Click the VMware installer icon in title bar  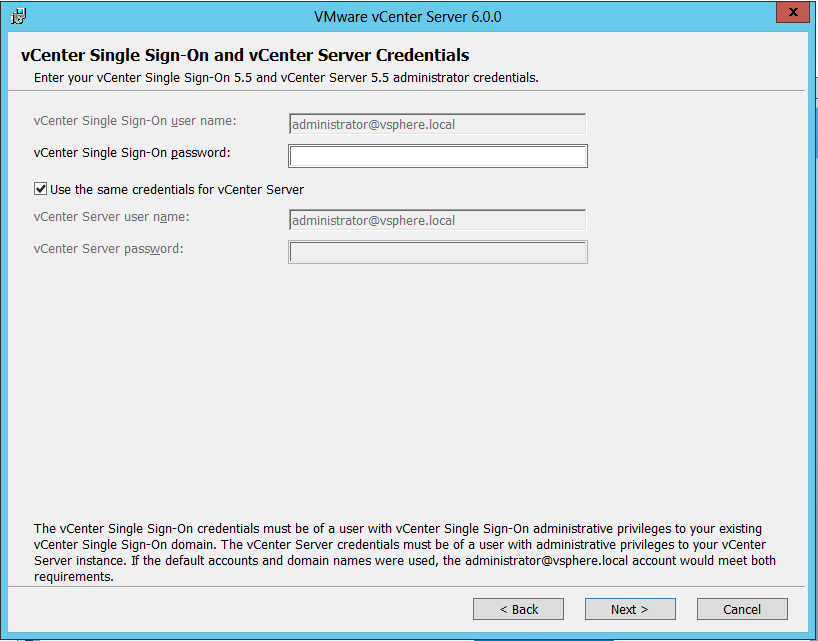coord(18,16)
